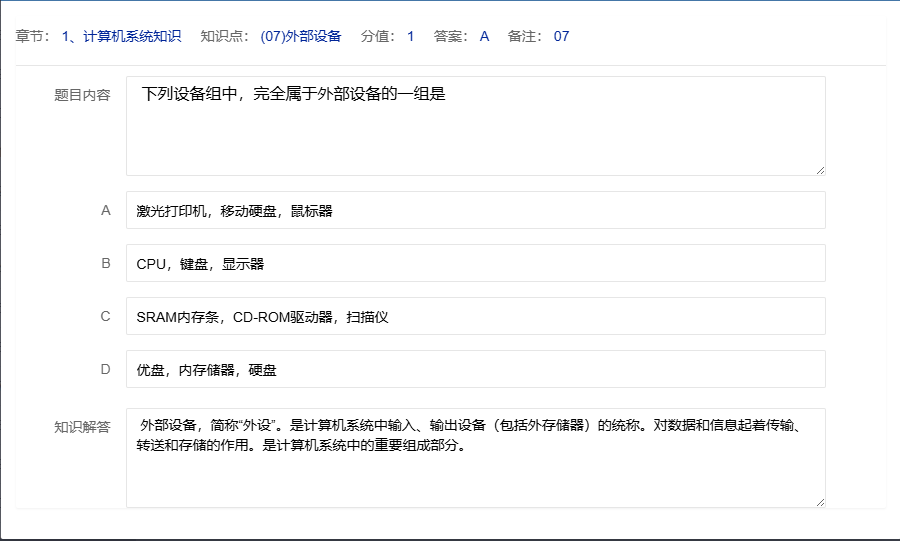Click the 知识解答 field label
Image resolution: width=900 pixels, height=541 pixels.
coord(82,427)
